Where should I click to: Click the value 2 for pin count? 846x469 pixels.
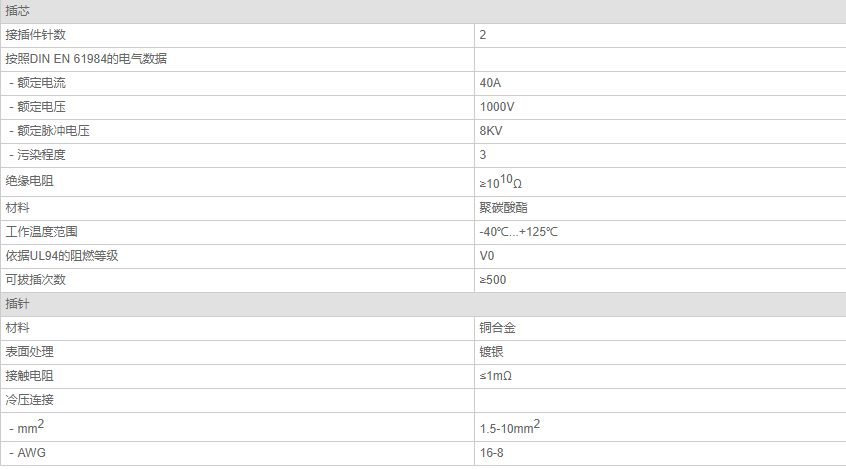[483, 35]
